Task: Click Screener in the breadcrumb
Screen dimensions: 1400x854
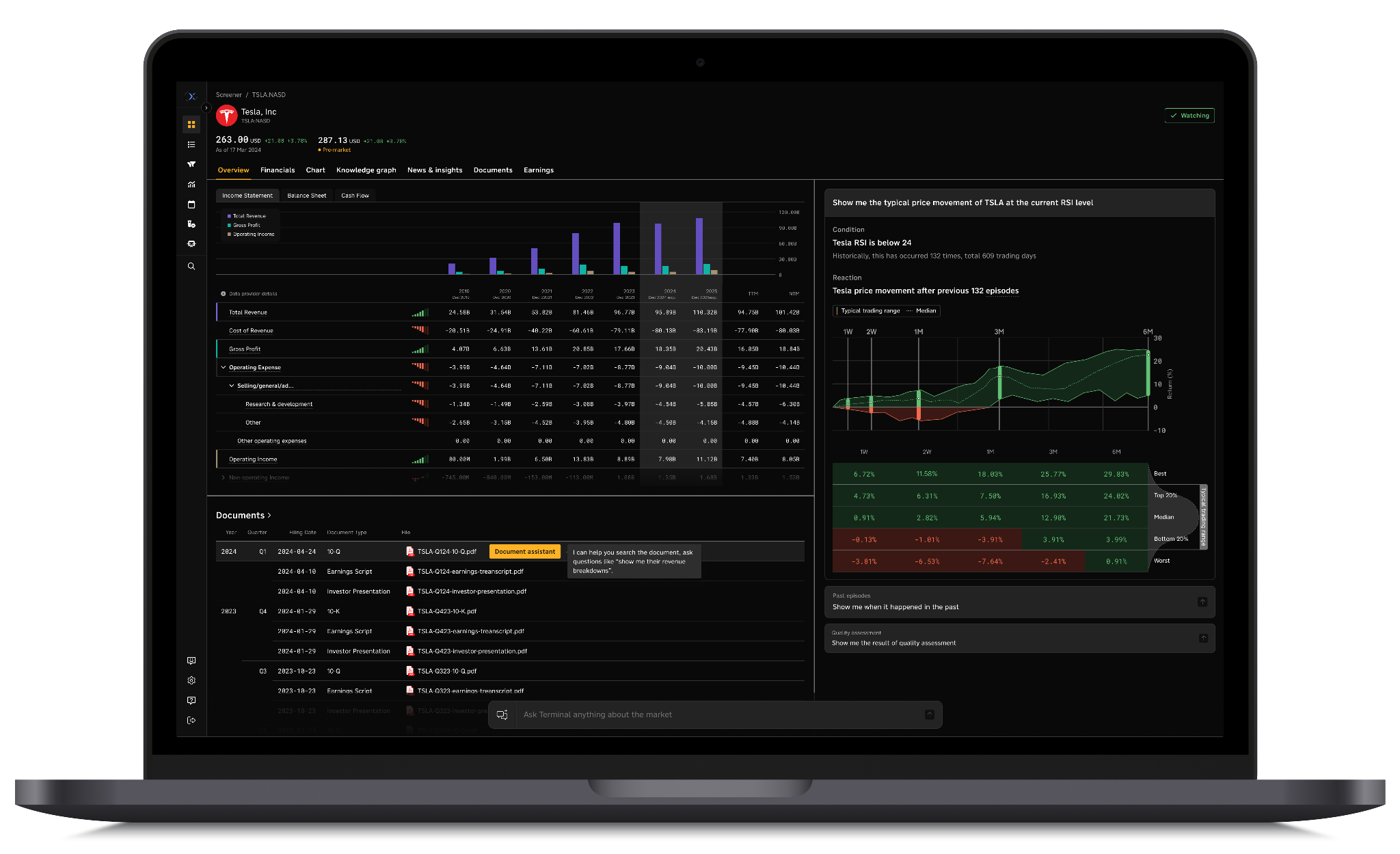Action: (229, 95)
